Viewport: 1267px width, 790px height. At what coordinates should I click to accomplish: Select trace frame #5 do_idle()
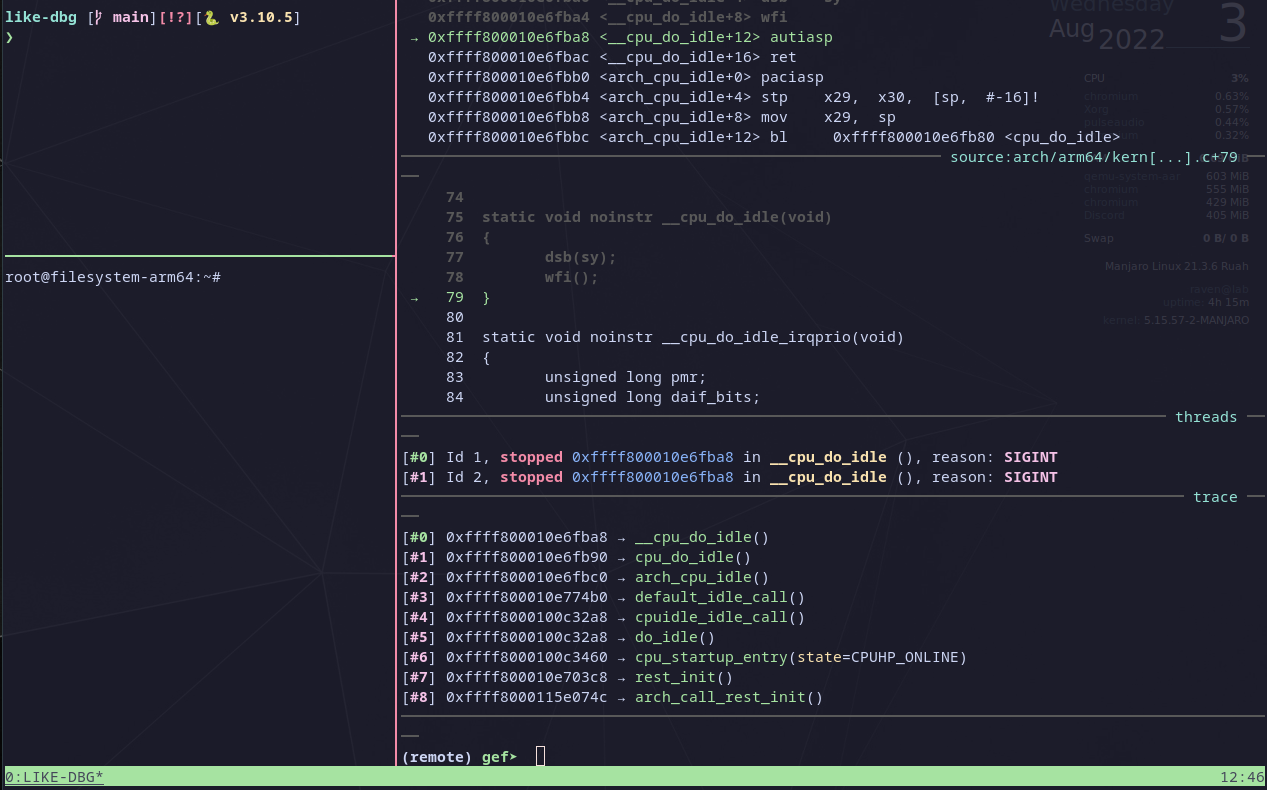pyautogui.click(x=559, y=637)
